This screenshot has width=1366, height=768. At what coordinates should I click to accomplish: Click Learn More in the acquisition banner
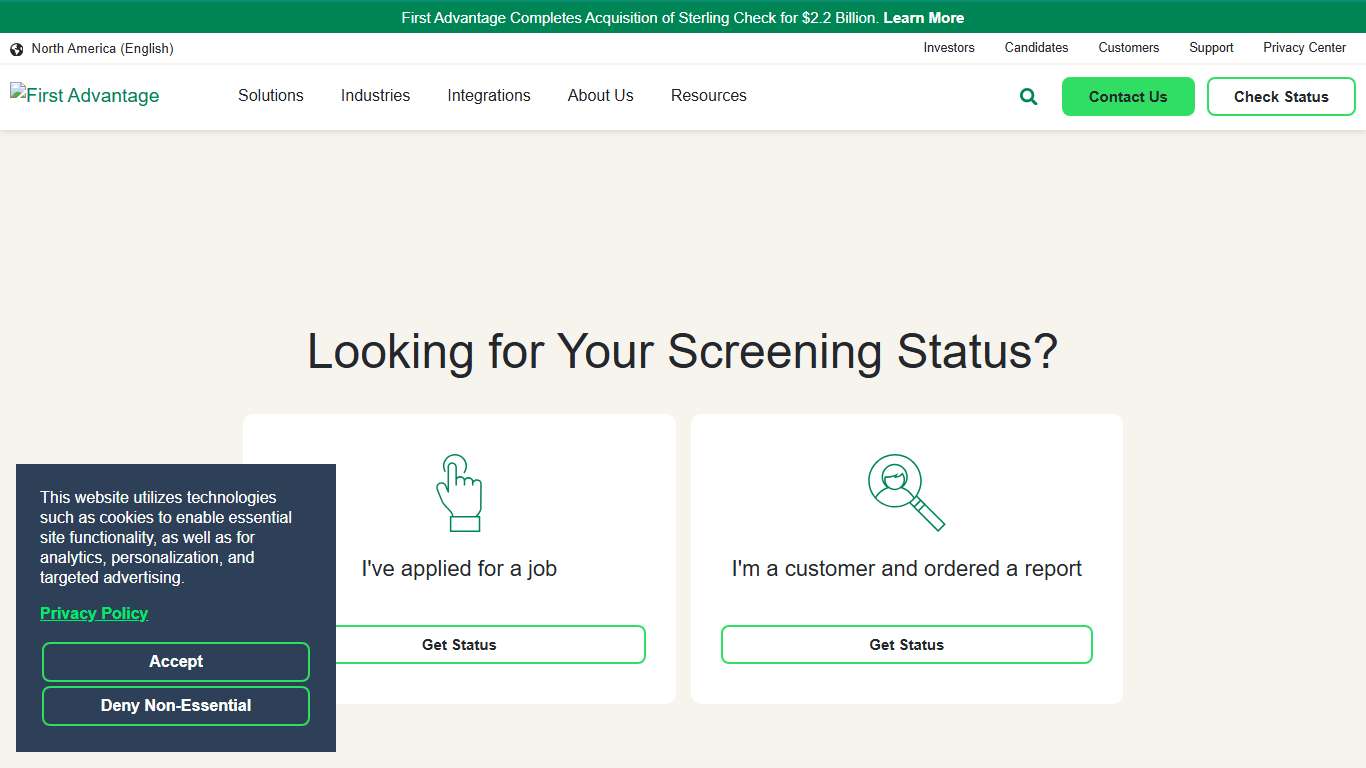[923, 17]
